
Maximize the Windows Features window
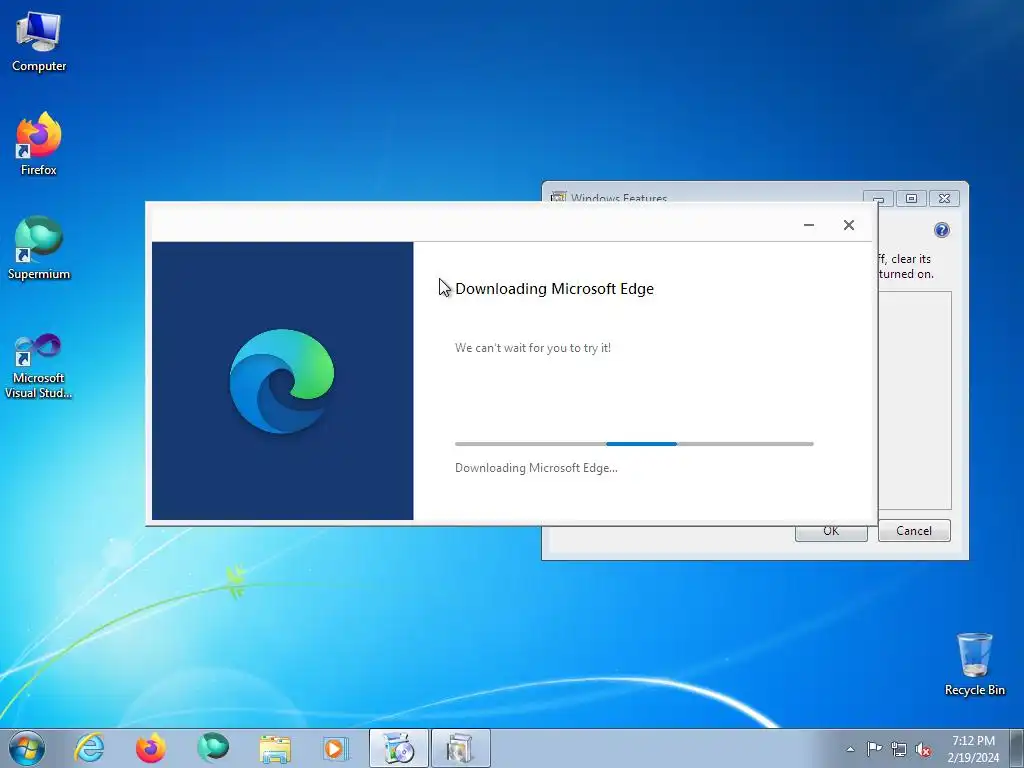click(911, 199)
